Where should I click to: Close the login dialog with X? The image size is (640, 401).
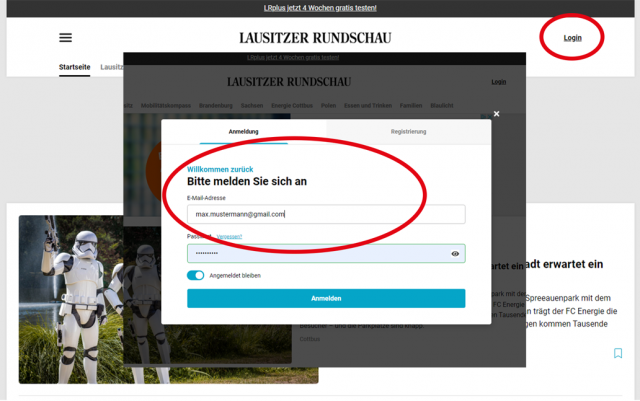coord(496,114)
